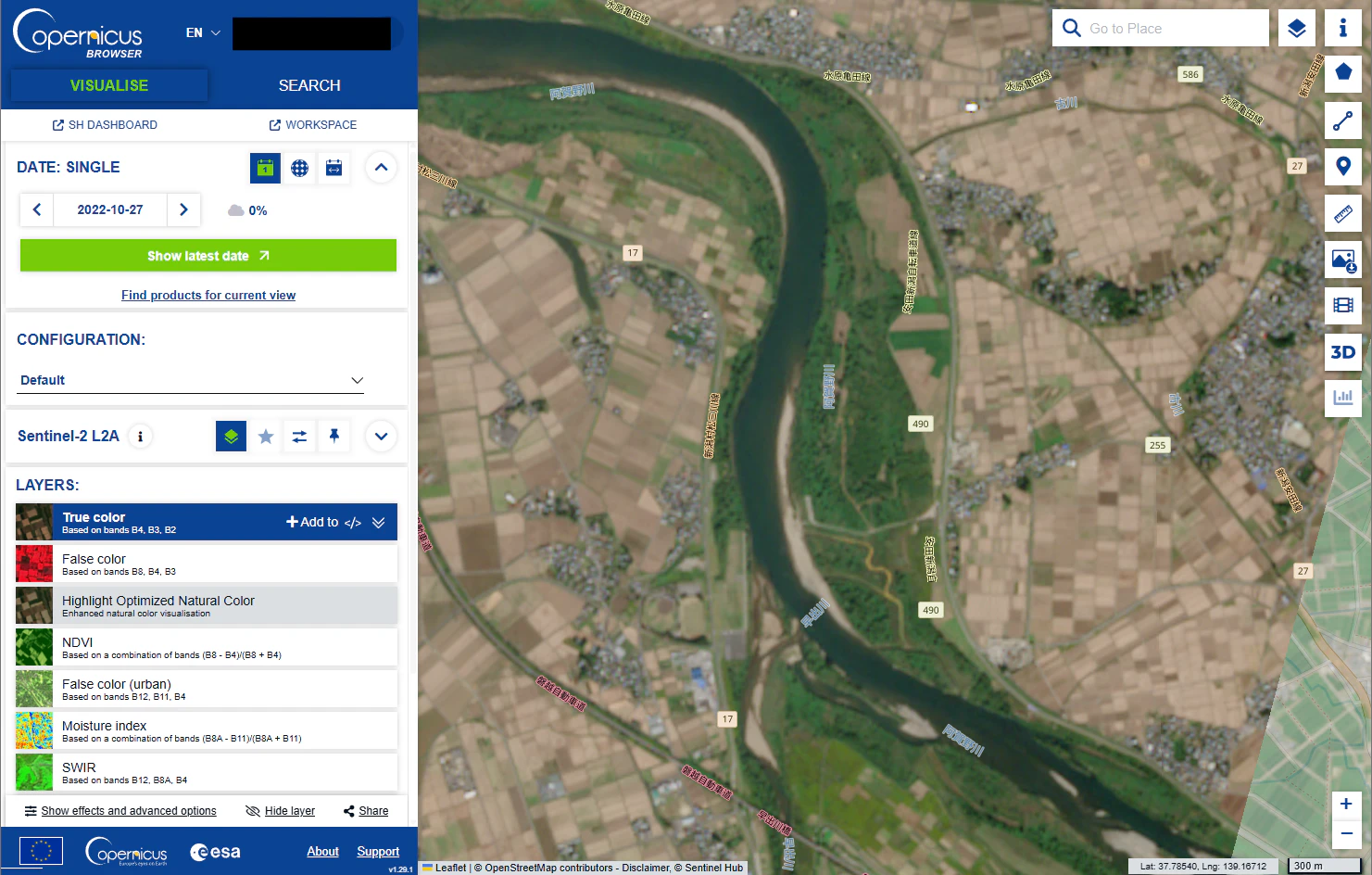The height and width of the screenshot is (875, 1372).
Task: Zoom in on the map
Action: (x=1346, y=804)
